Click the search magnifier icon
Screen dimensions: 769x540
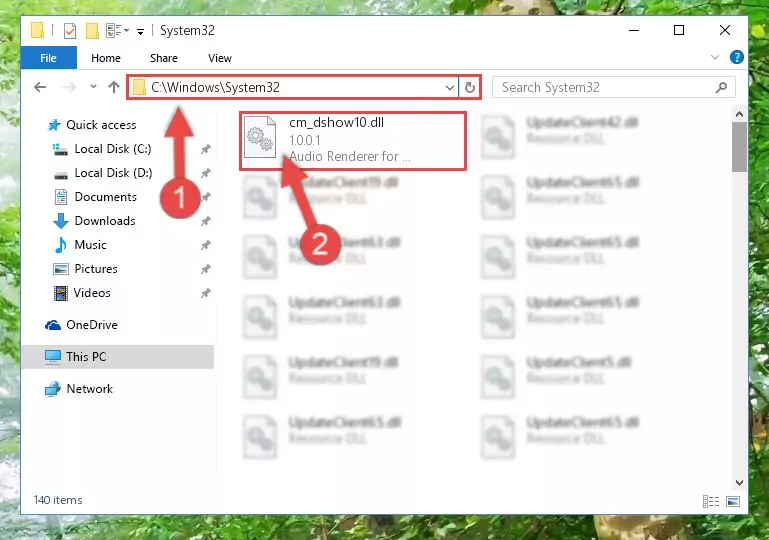click(721, 88)
